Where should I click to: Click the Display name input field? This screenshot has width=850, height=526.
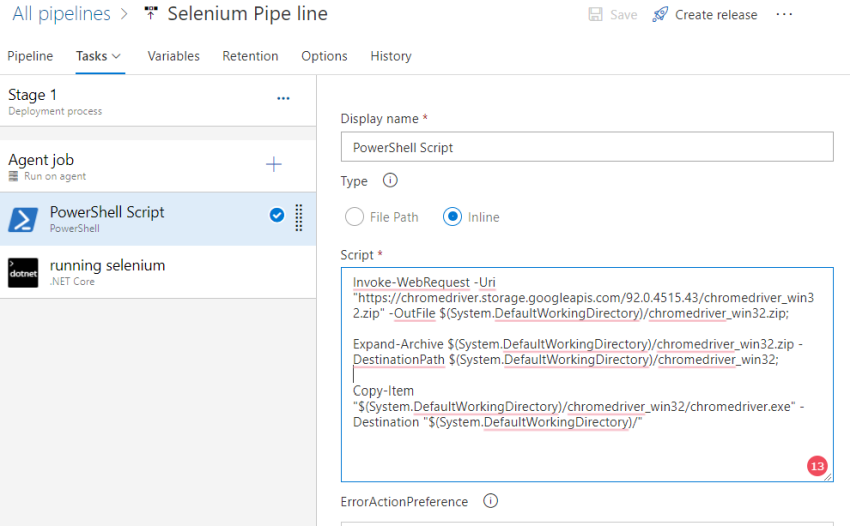(x=586, y=147)
